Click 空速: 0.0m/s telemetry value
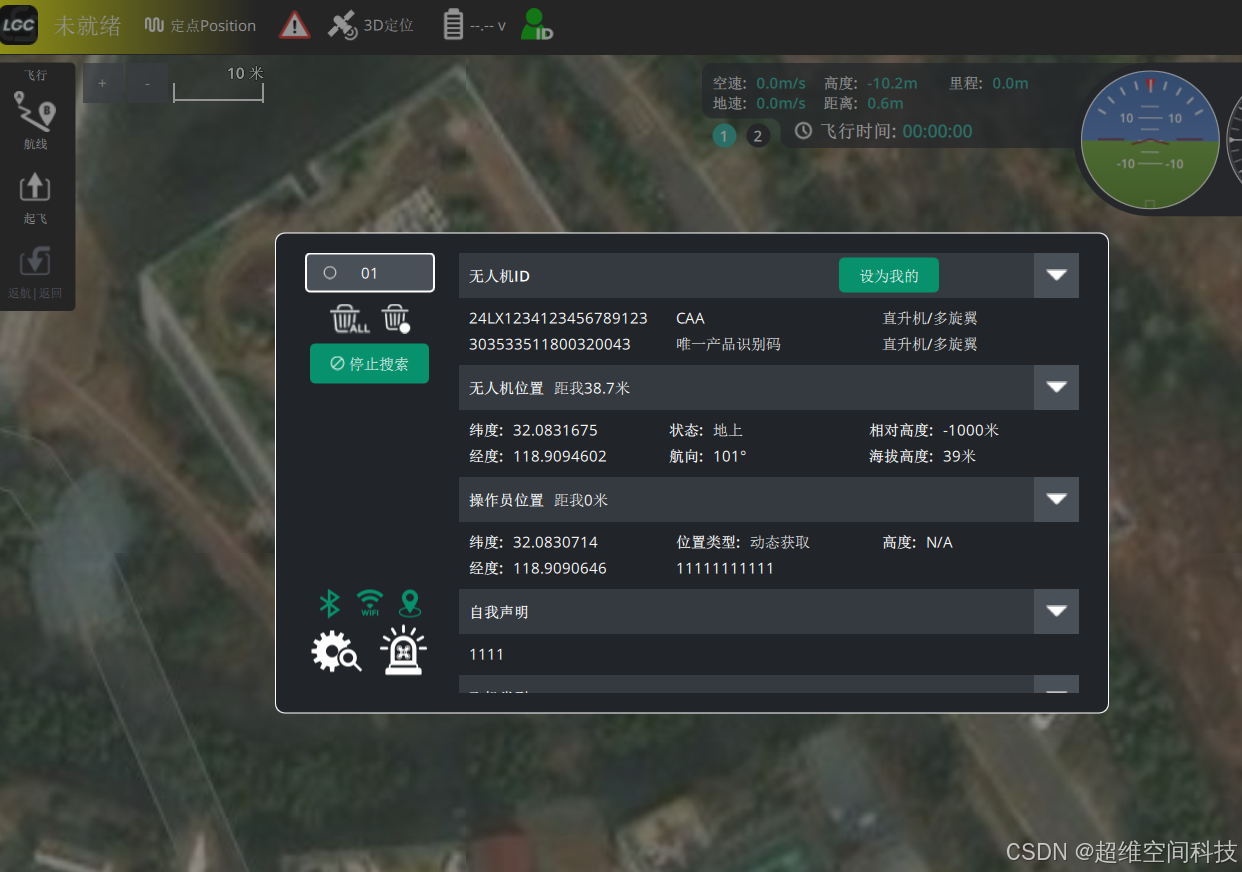Viewport: 1242px width, 872px height. coord(759,83)
